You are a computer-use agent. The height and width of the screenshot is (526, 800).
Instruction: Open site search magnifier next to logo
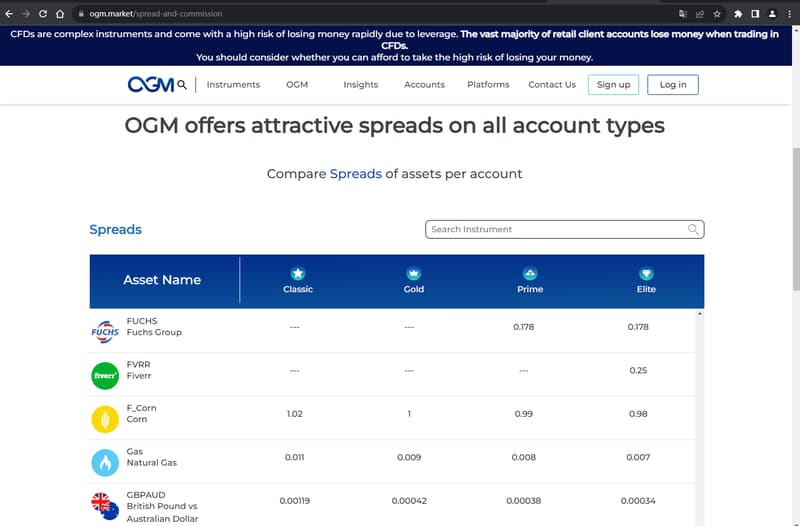(182, 85)
